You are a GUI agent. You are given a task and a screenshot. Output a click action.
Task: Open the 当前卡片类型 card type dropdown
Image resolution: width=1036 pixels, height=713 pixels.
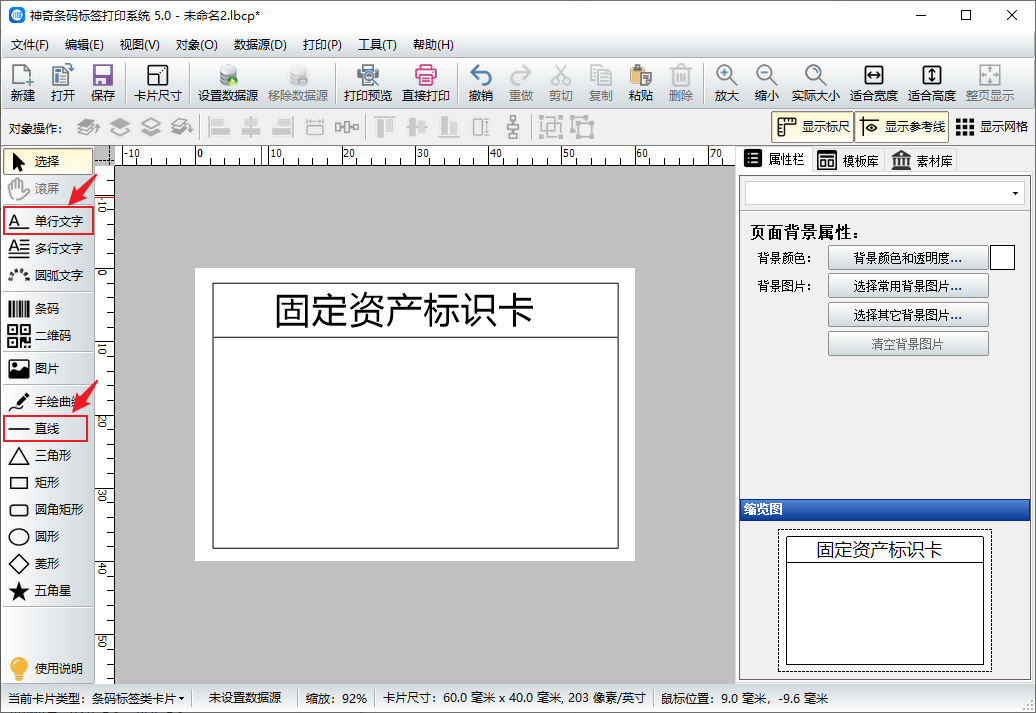[x=138, y=698]
